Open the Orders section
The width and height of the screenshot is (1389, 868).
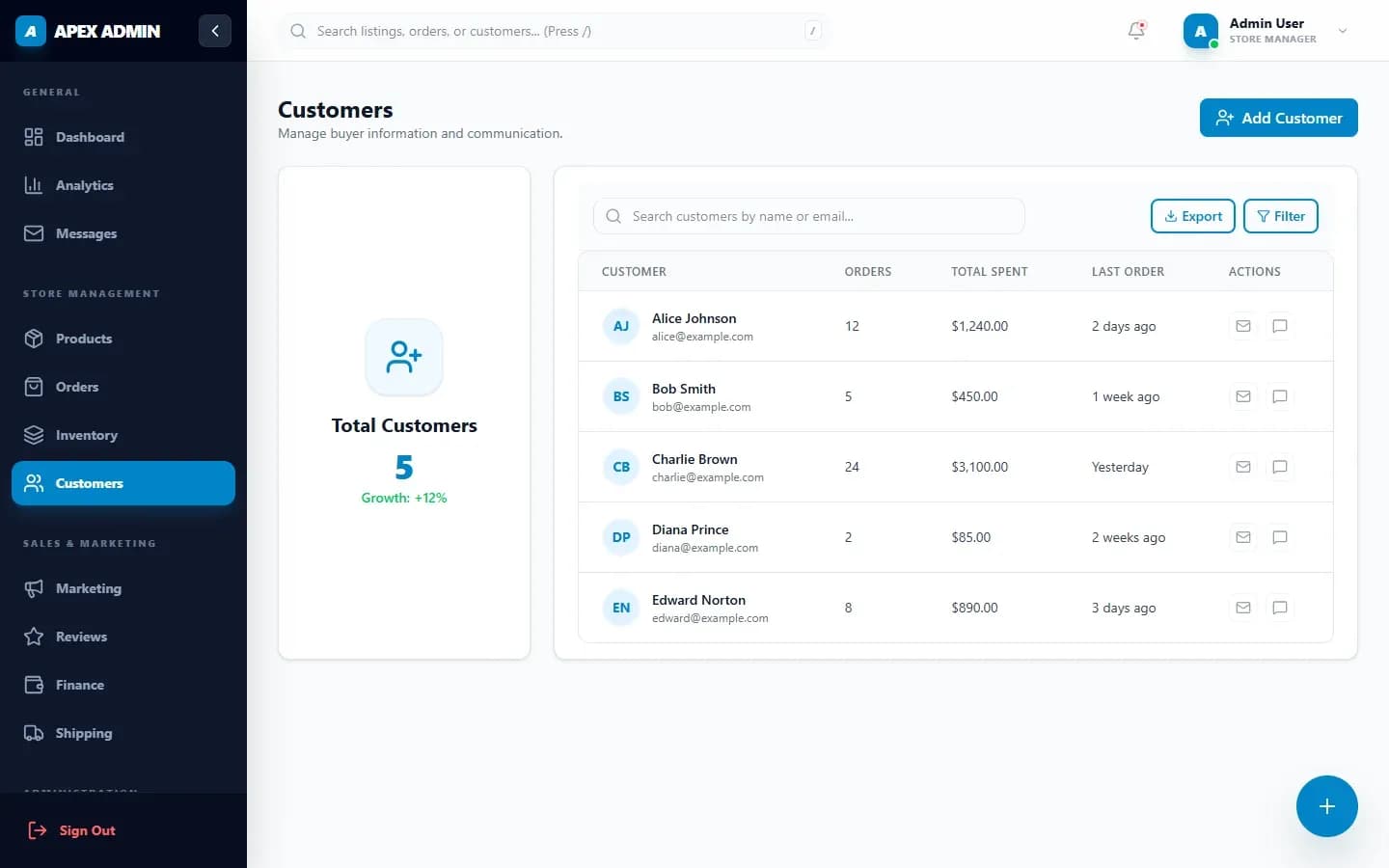(123, 387)
